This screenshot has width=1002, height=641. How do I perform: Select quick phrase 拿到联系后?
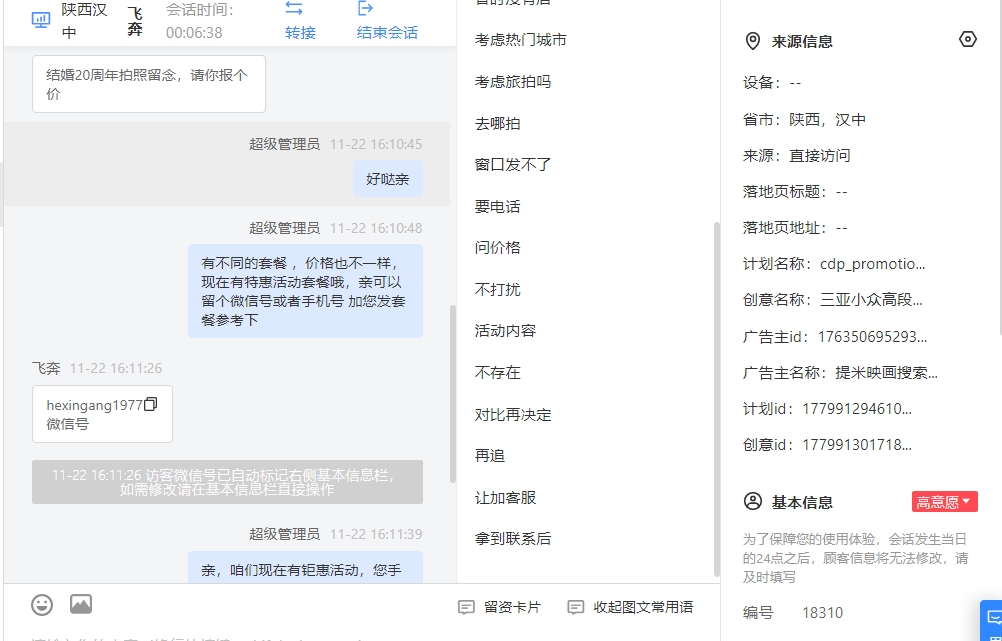513,539
